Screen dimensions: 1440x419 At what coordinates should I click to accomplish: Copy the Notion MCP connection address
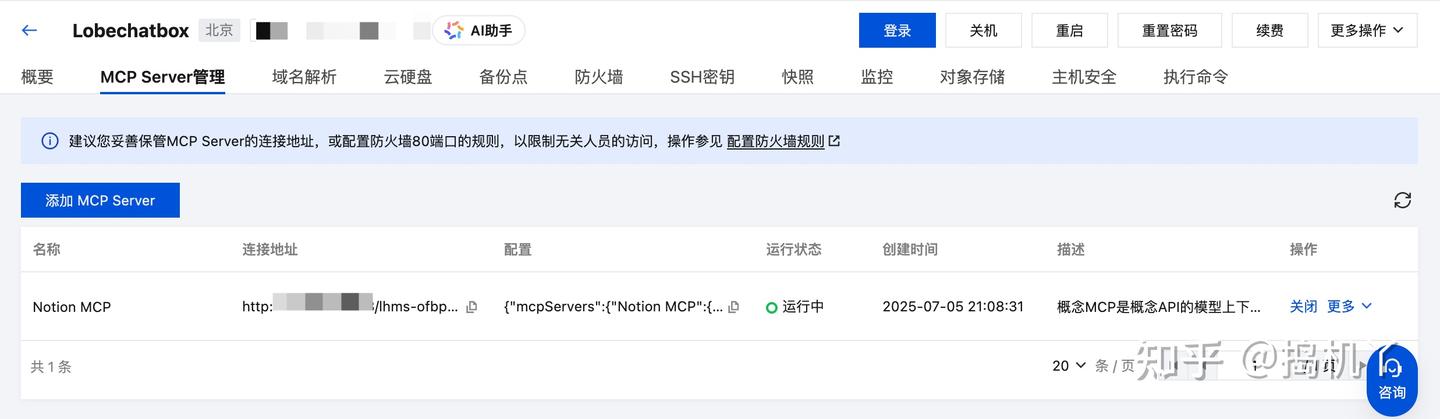click(x=472, y=307)
